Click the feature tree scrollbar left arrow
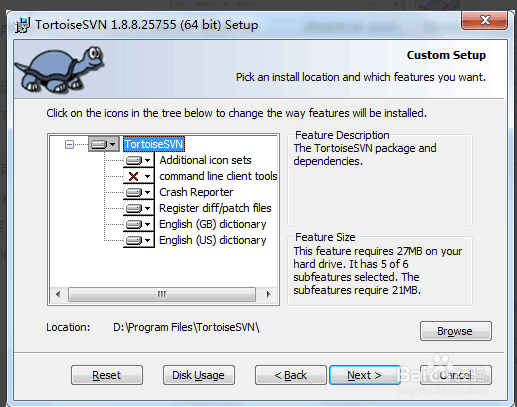 (x=58, y=295)
